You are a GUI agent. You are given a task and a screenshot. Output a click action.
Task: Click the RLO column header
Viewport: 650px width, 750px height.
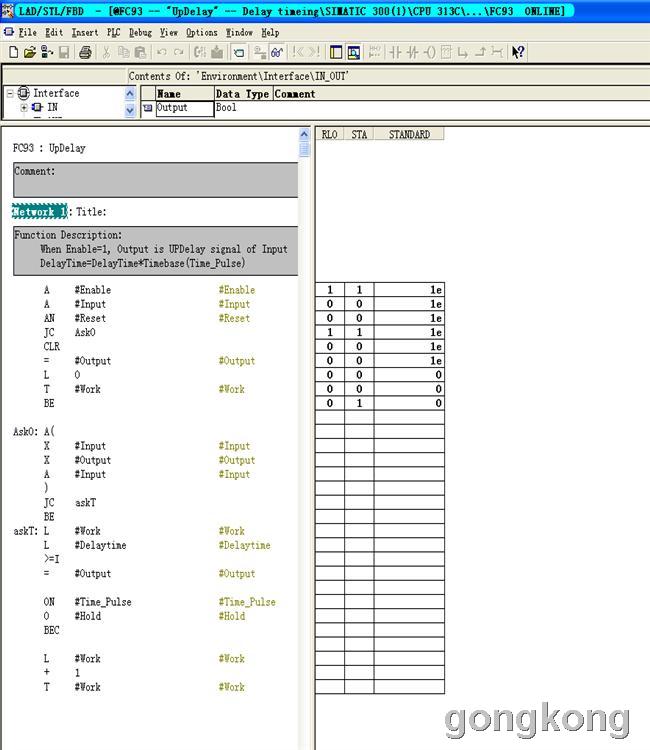330,134
